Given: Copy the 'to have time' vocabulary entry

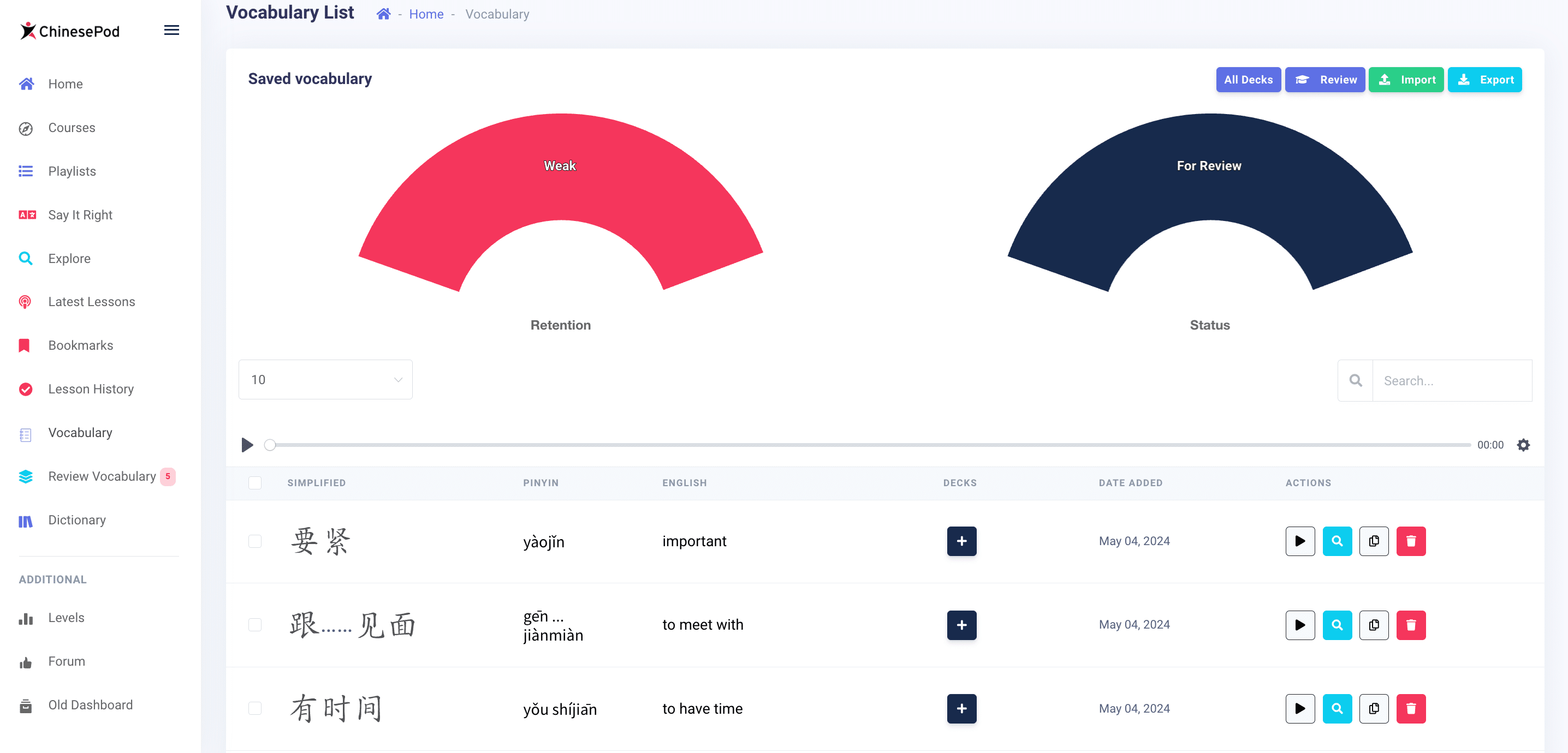Looking at the screenshot, I should pyautogui.click(x=1374, y=708).
